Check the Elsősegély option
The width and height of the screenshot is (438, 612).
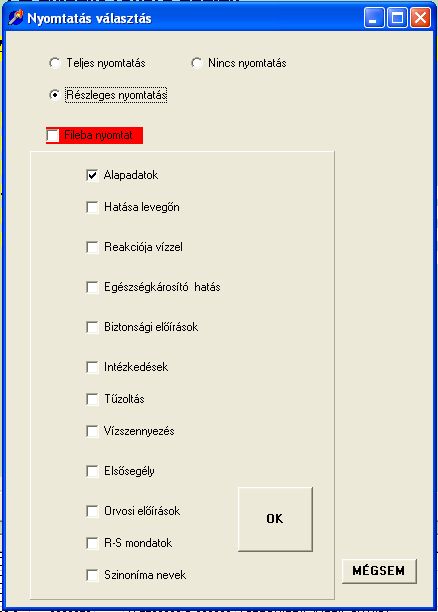92,471
